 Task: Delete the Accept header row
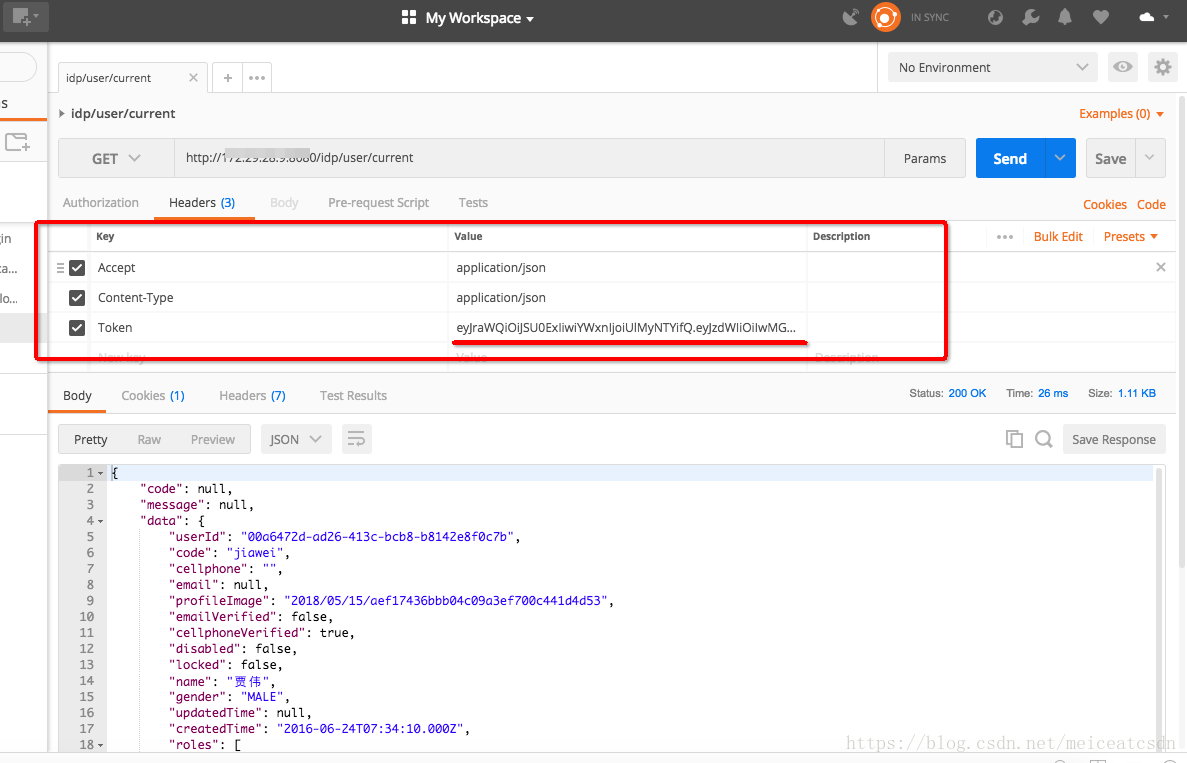[x=1161, y=267]
